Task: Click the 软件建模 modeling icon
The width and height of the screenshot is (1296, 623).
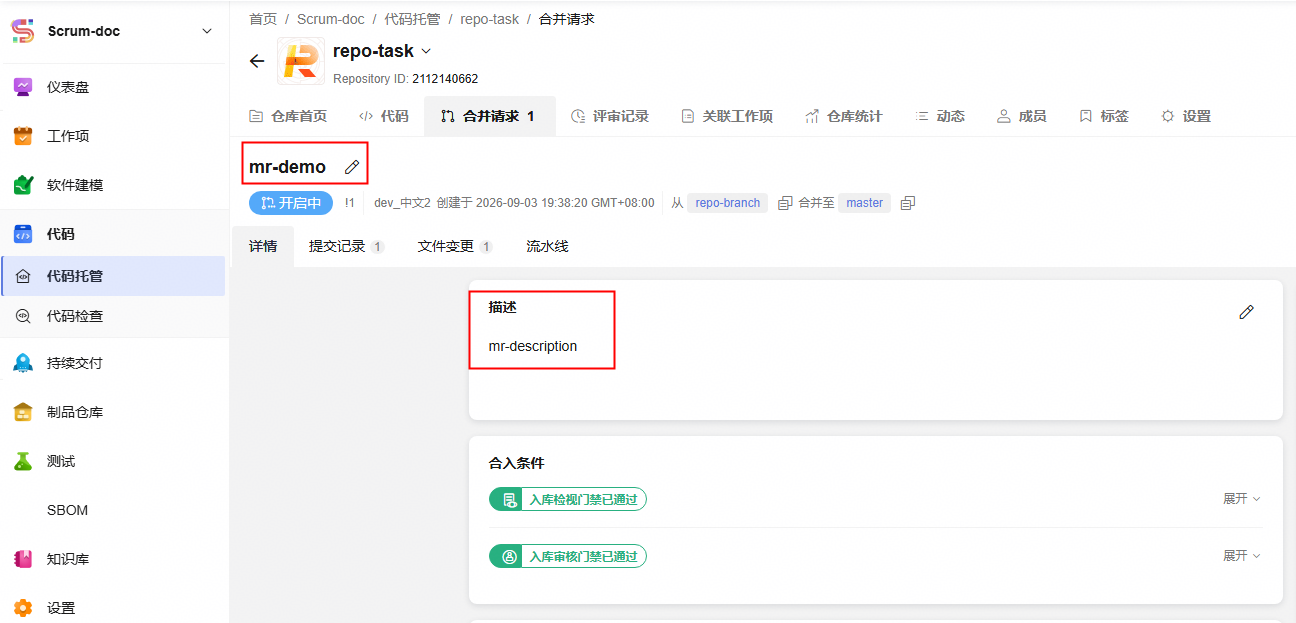Action: click(23, 185)
